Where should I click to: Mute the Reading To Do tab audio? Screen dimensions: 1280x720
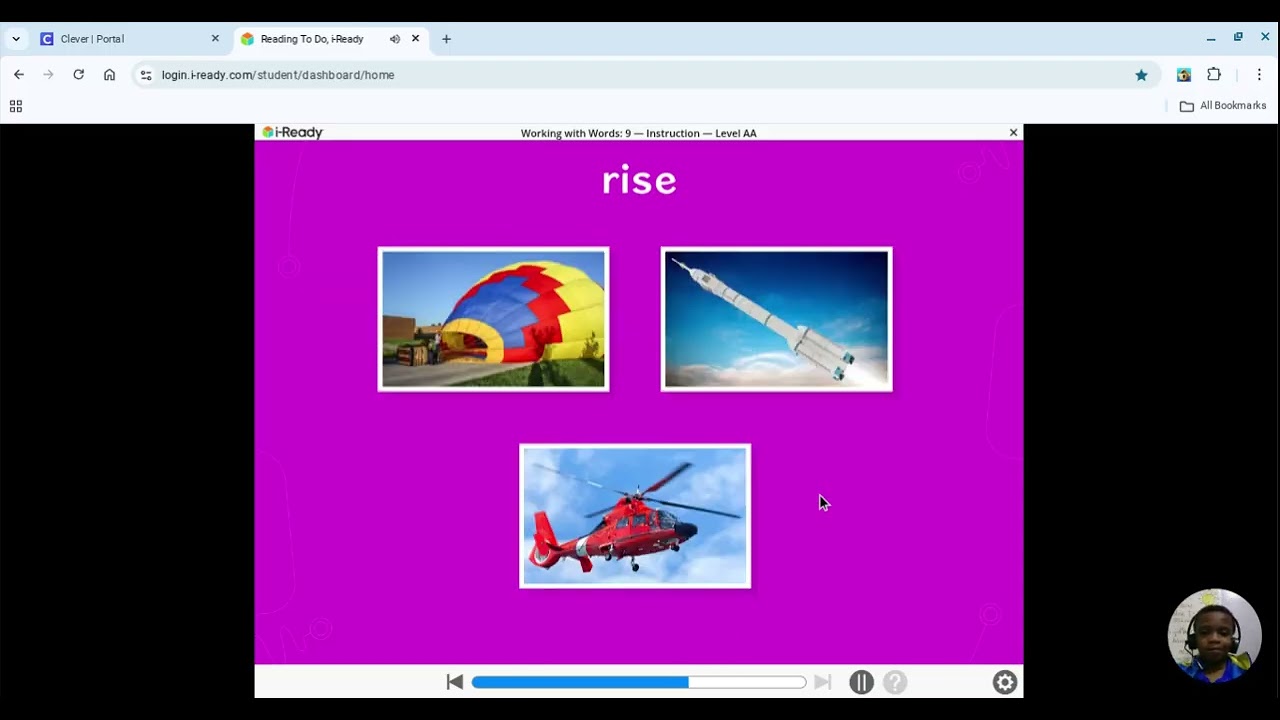point(395,39)
